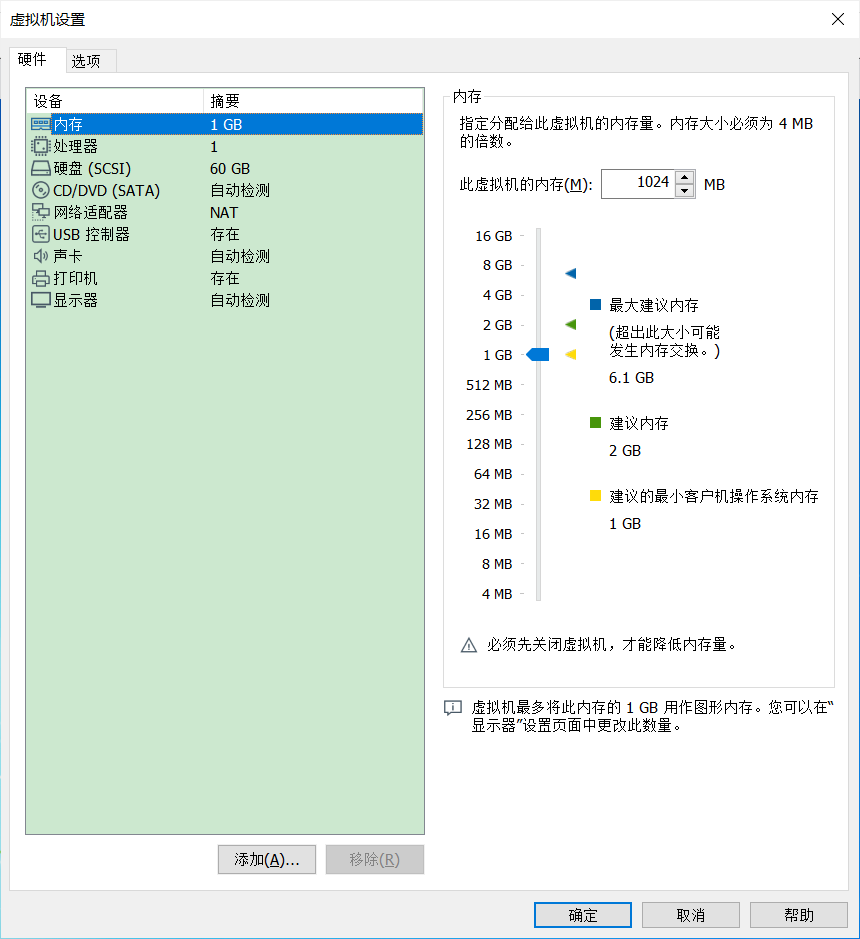Select the 打印机 printer device icon
The width and height of the screenshot is (860, 939).
40,277
